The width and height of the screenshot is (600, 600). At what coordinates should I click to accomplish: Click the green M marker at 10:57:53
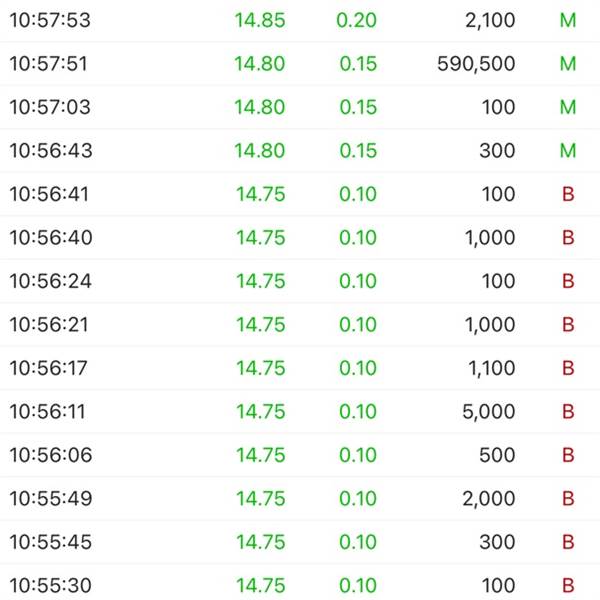568,21
